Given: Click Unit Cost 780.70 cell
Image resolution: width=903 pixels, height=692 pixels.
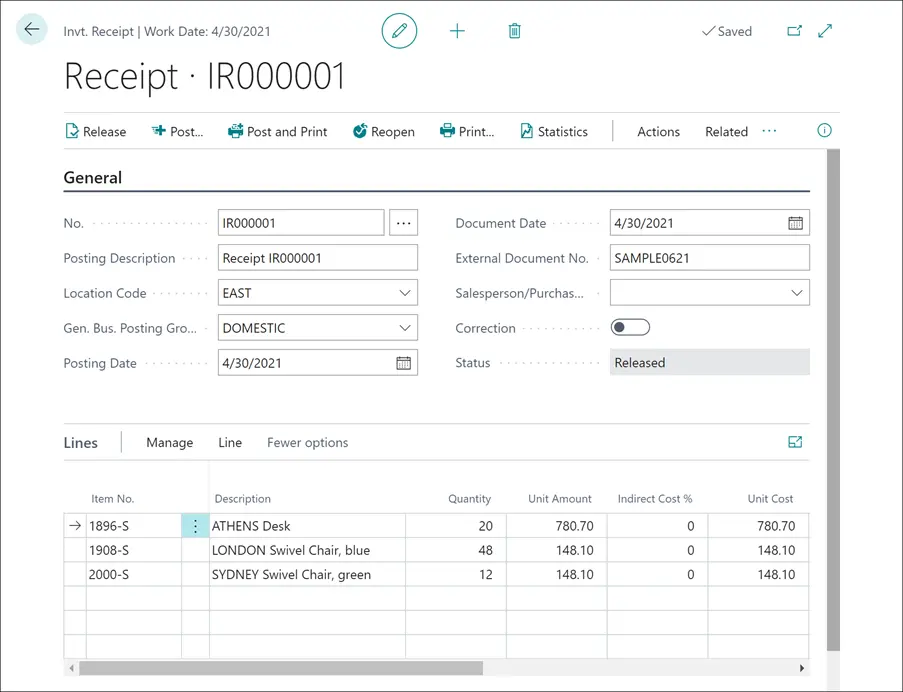Looking at the screenshot, I should pyautogui.click(x=758, y=526).
